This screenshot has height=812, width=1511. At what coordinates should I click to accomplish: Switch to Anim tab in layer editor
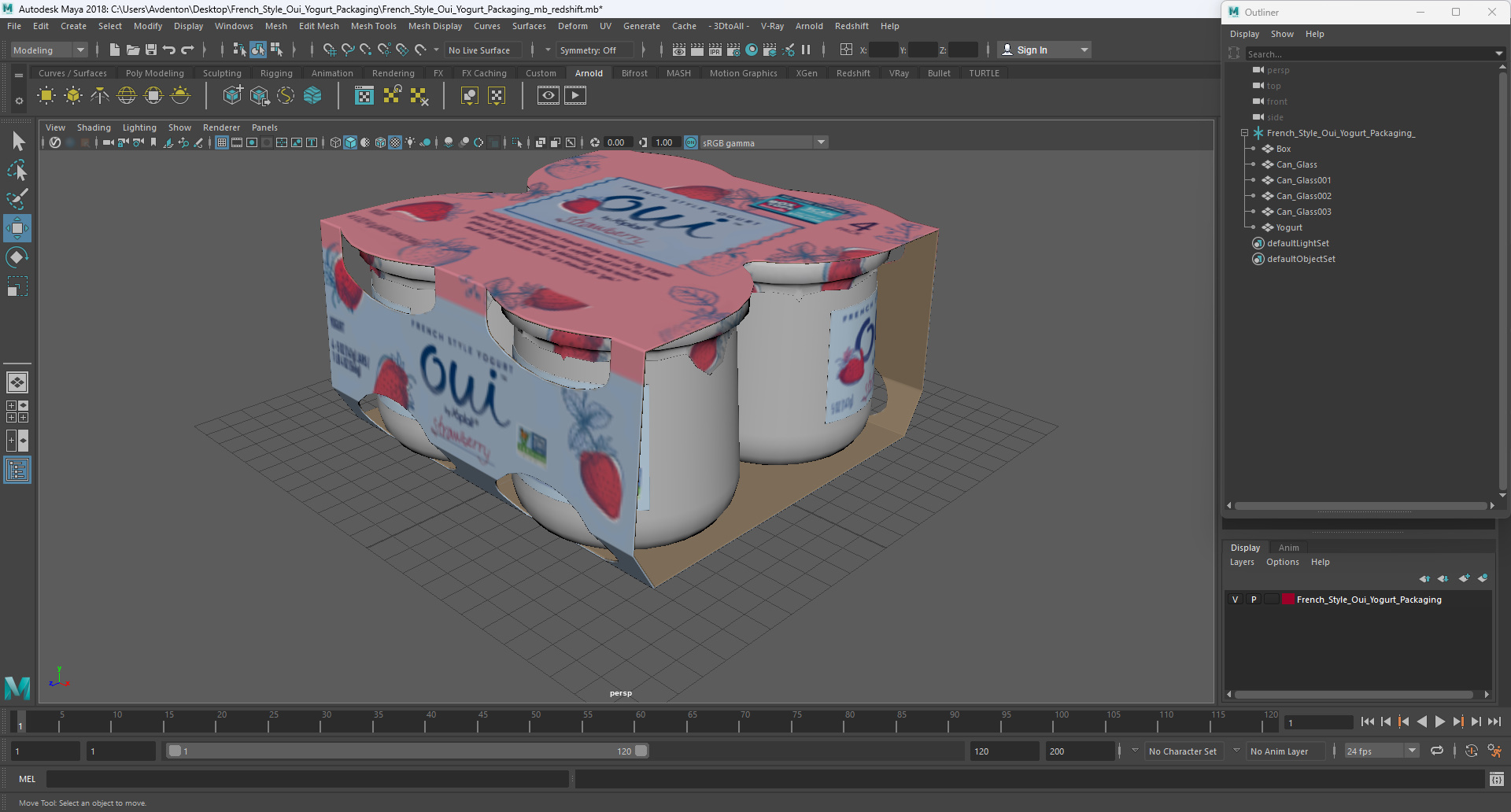(1289, 548)
